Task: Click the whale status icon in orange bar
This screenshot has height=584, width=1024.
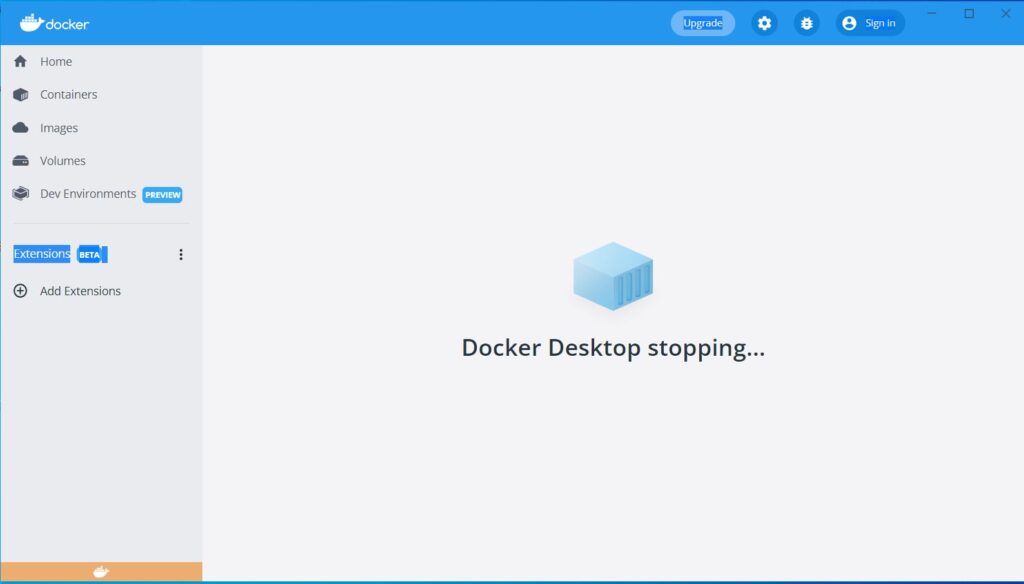Action: 101,572
